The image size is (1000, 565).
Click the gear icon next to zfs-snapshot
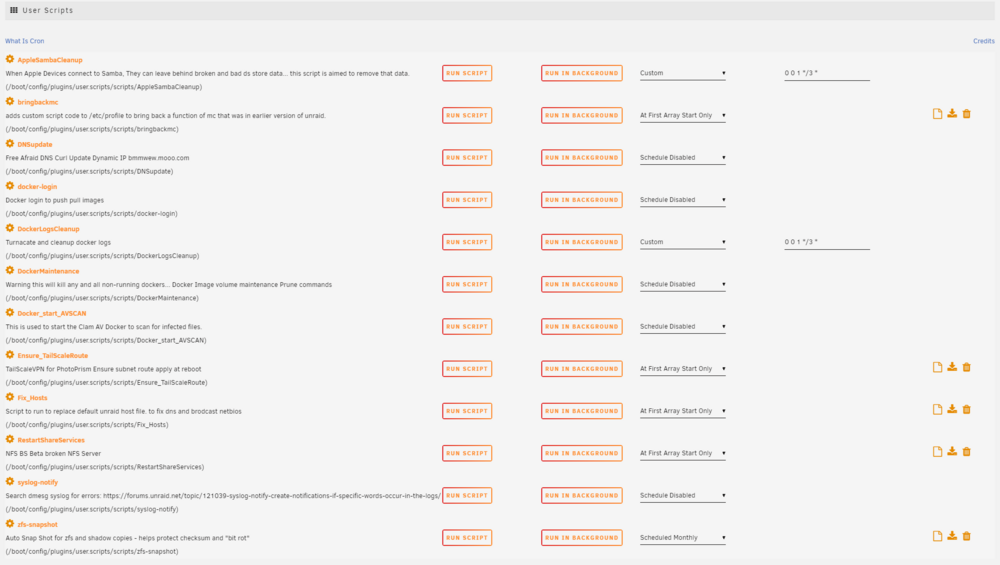(x=10, y=524)
